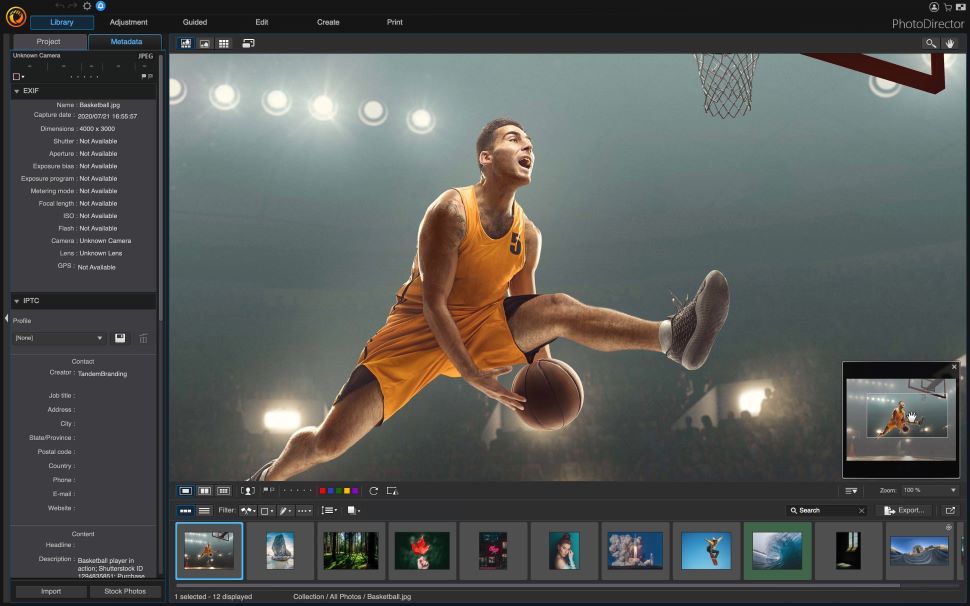The height and width of the screenshot is (606, 970).
Task: Switch the filmstrip to list view mode
Action: (x=204, y=510)
